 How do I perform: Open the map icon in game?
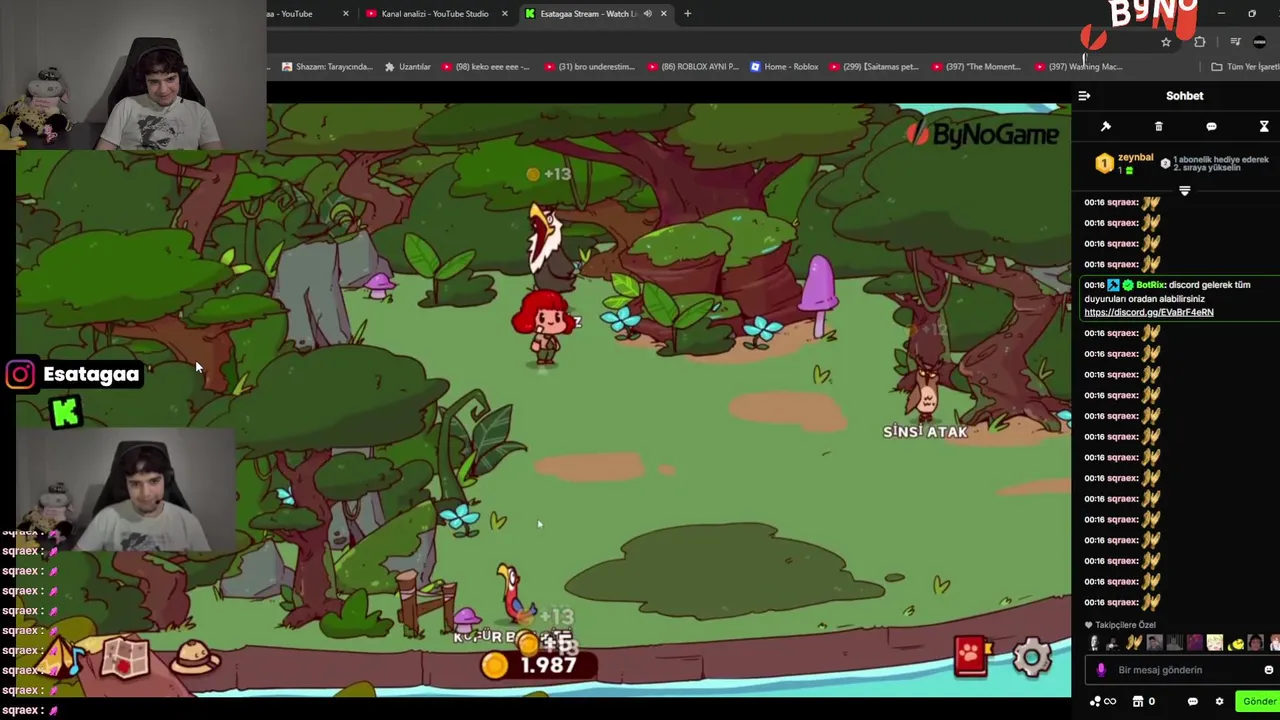pos(125,657)
